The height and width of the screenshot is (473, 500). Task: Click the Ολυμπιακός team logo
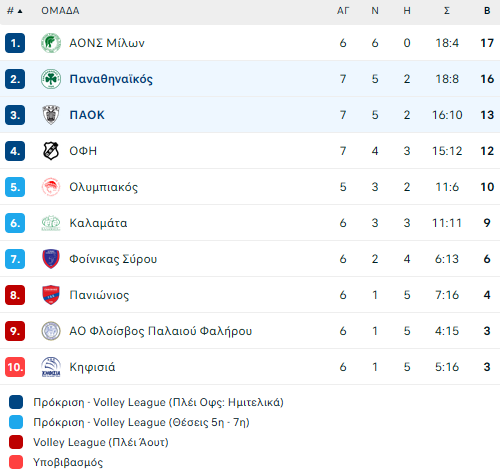(51, 187)
